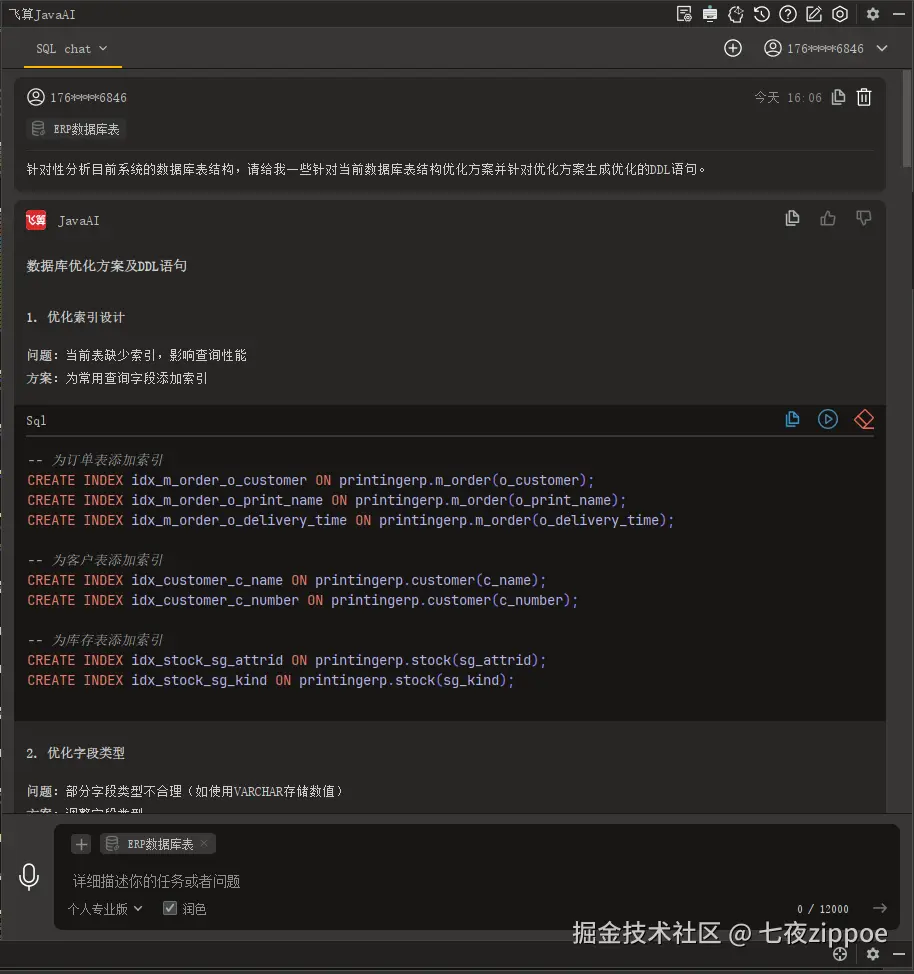914x974 pixels.
Task: Click the '-- 为客户表添加索引' comment
Action: point(95,560)
